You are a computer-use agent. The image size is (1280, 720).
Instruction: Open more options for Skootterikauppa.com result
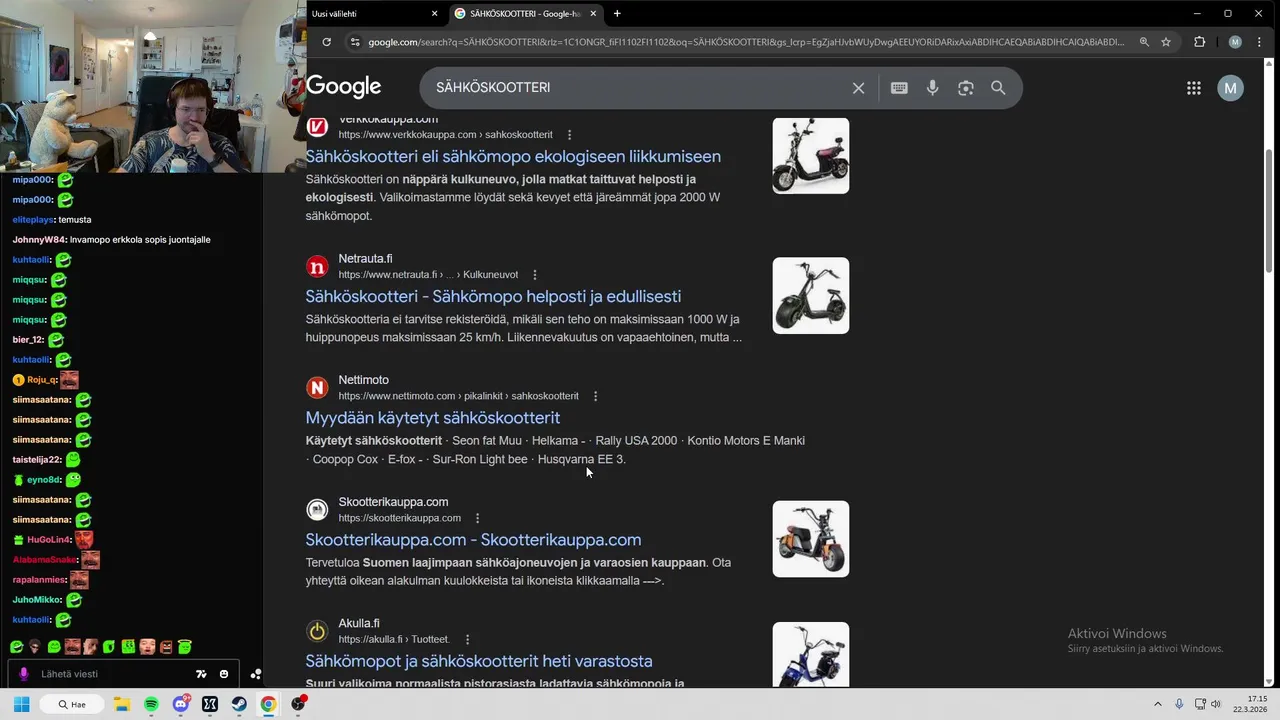pyautogui.click(x=477, y=518)
